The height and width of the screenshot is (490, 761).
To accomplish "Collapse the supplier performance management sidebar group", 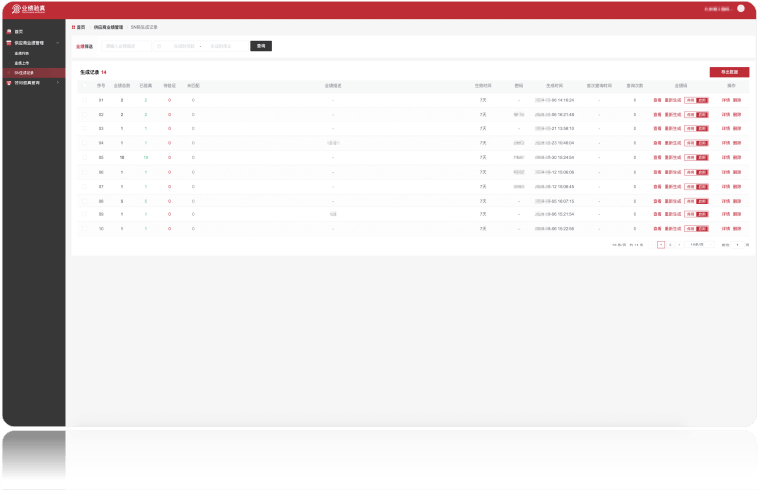I will coord(58,43).
